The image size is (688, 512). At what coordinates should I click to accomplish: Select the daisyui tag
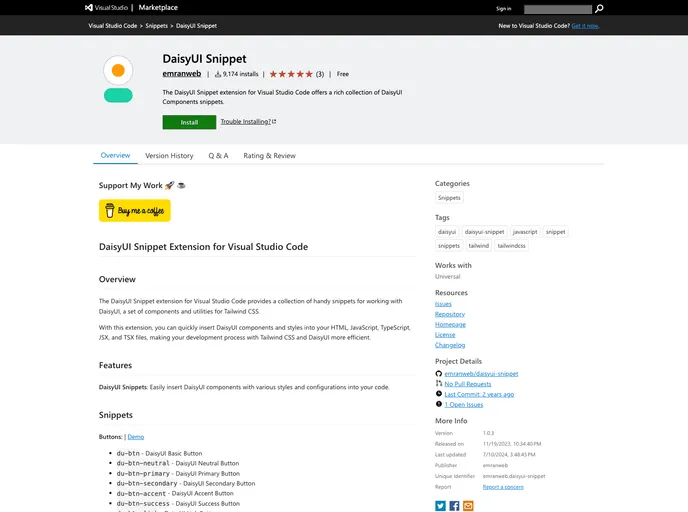point(447,232)
